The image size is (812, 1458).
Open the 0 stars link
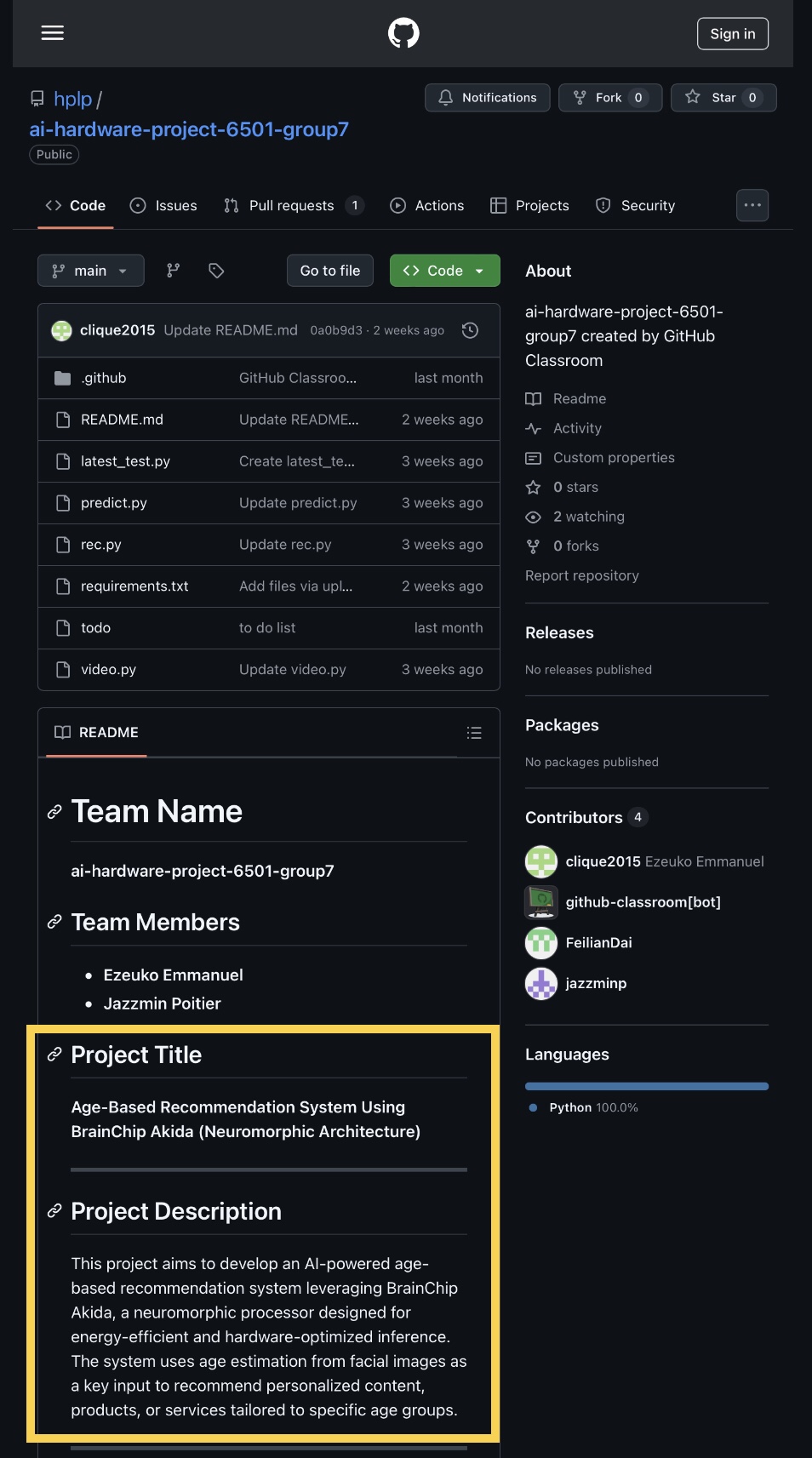(562, 488)
